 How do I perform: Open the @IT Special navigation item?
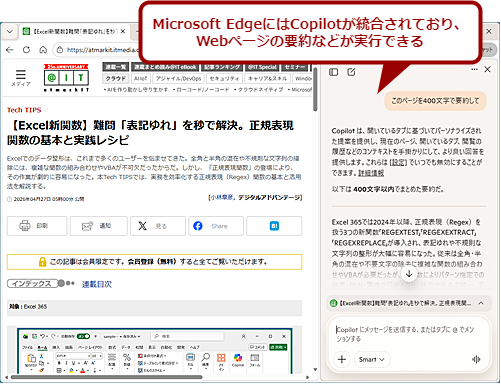pos(262,67)
